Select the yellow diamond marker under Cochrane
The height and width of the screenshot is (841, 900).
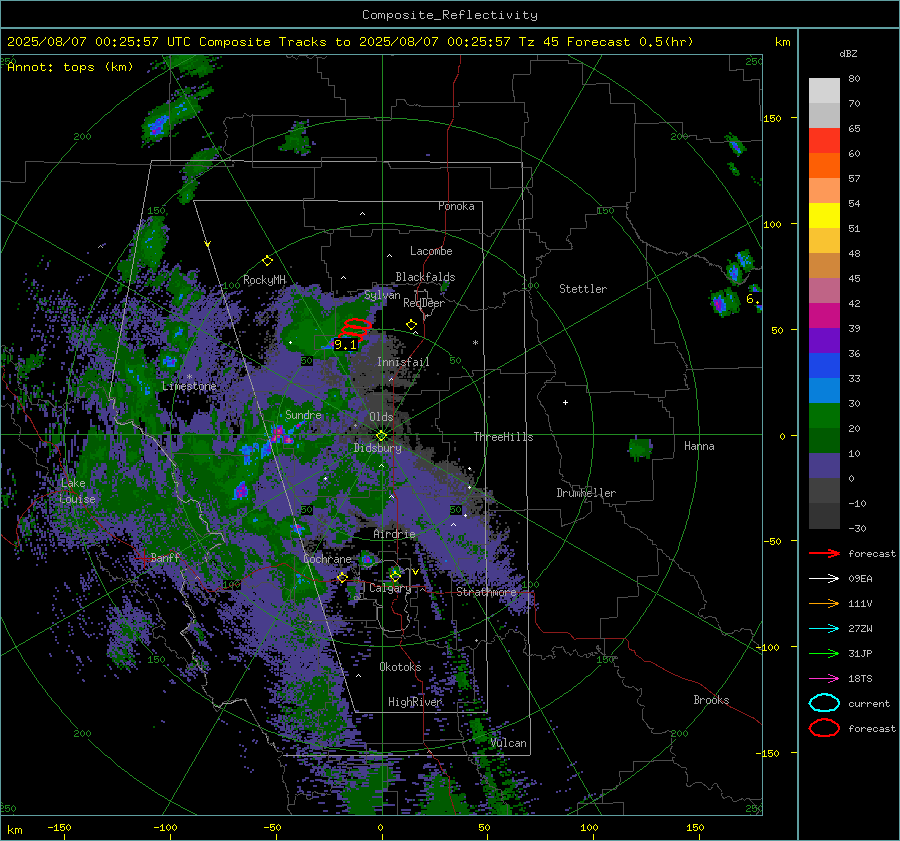pyautogui.click(x=342, y=577)
